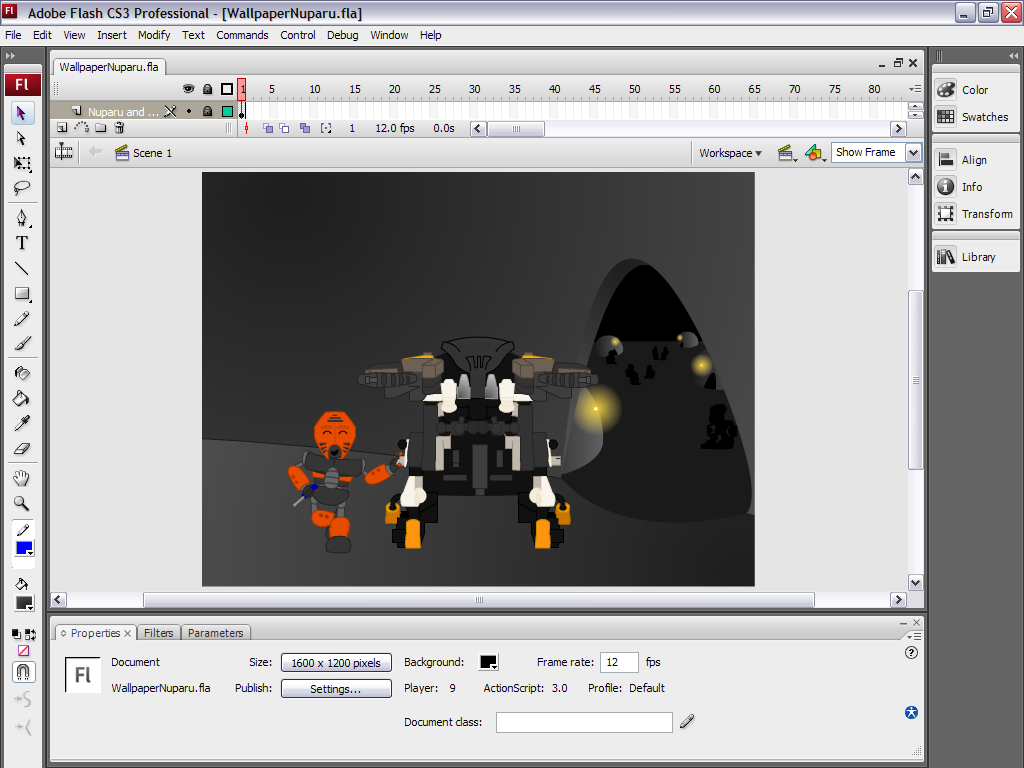Viewport: 1024px width, 768px height.
Task: Select the Lasso tool
Action: click(22, 188)
